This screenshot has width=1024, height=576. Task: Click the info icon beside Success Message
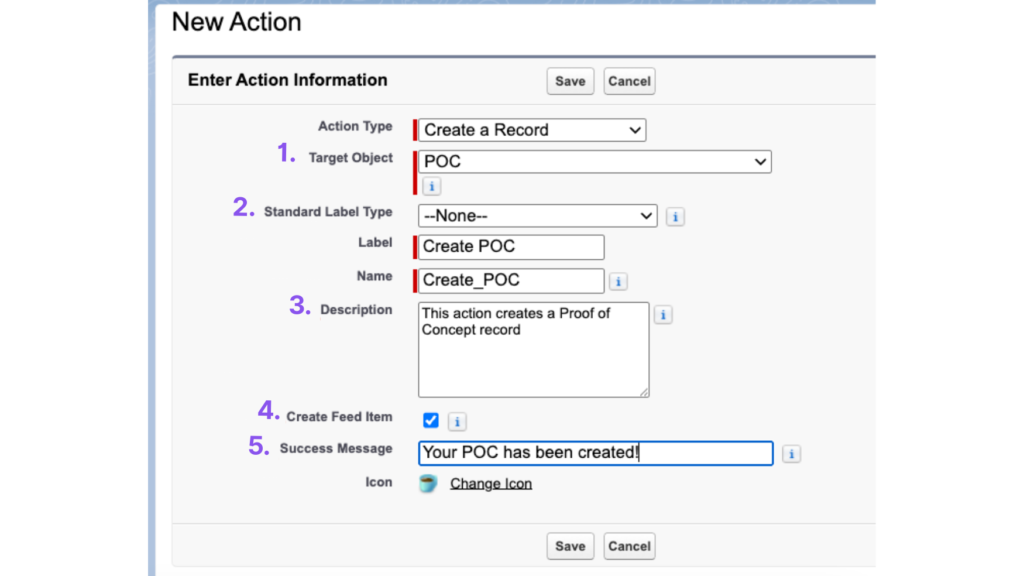pyautogui.click(x=791, y=454)
